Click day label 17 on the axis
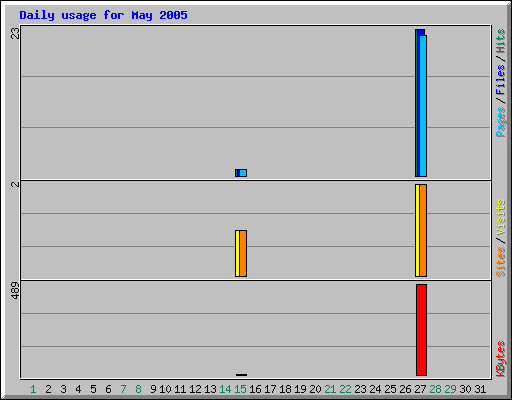Image resolution: width=512 pixels, height=400 pixels. click(x=270, y=389)
